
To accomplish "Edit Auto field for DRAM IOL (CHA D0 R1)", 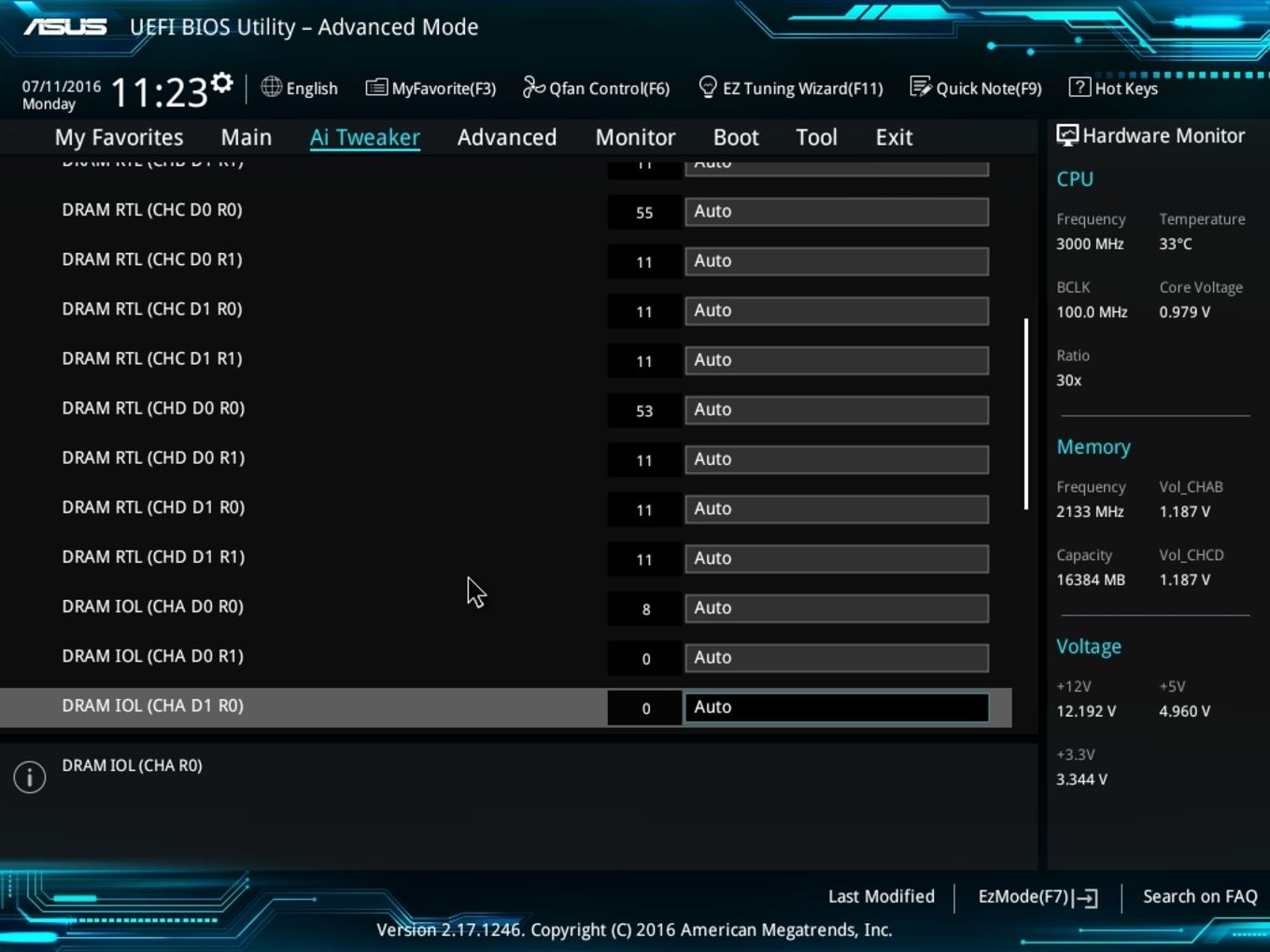I will click(x=837, y=656).
